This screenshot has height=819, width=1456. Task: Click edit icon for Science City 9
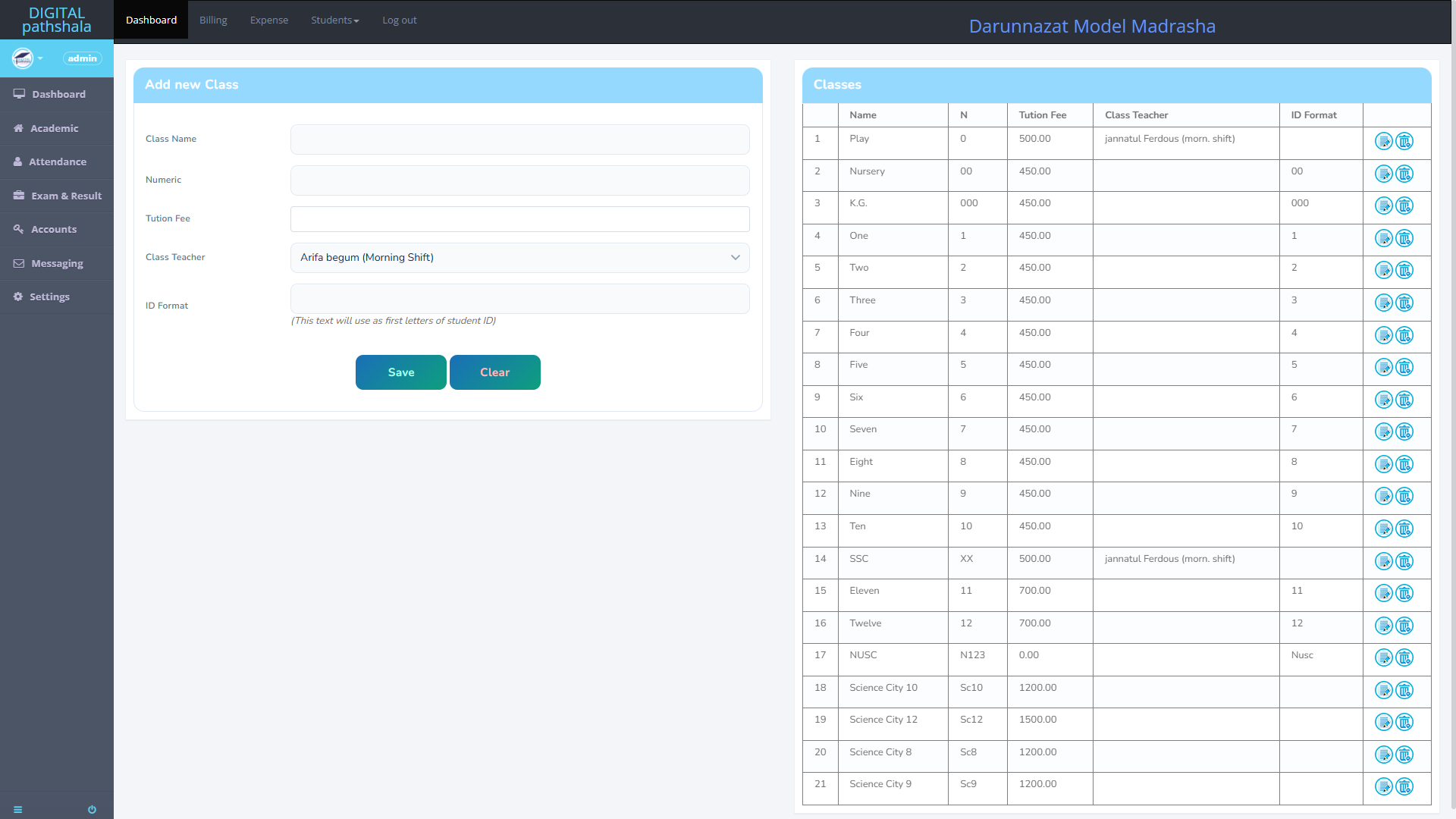pos(1383,787)
